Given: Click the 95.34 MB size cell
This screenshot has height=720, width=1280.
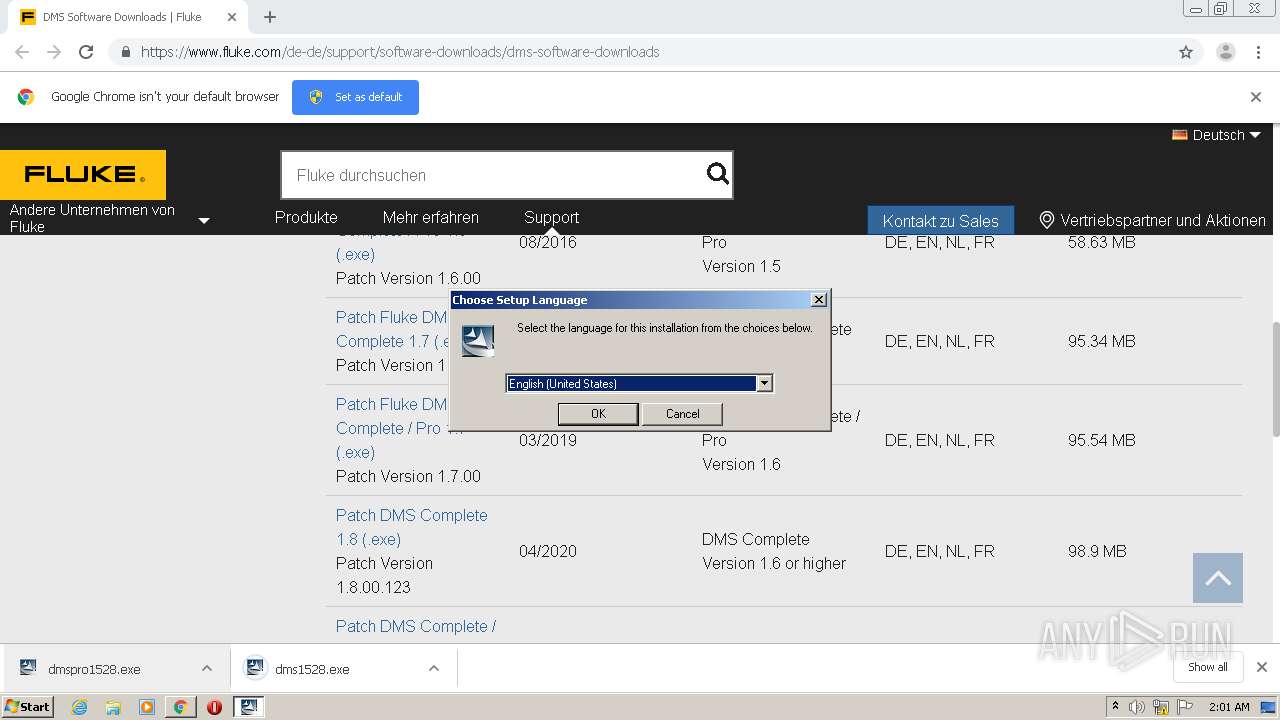Looking at the screenshot, I should 1102,341.
